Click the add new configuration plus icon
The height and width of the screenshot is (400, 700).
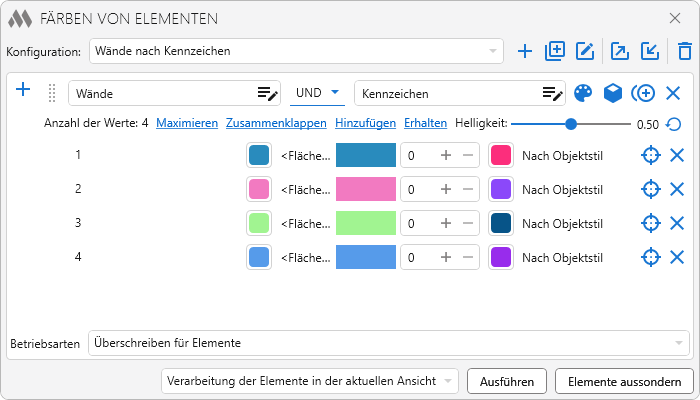click(x=525, y=51)
